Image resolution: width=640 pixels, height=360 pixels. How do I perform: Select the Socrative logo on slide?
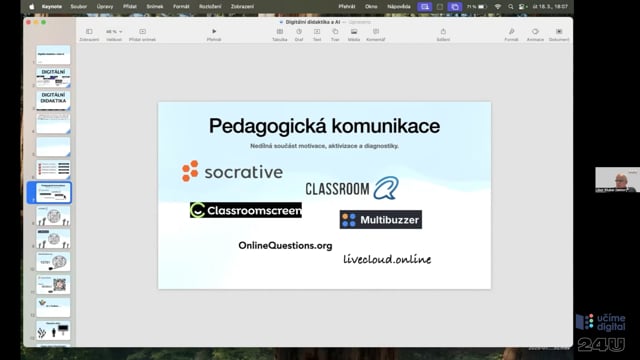(232, 171)
